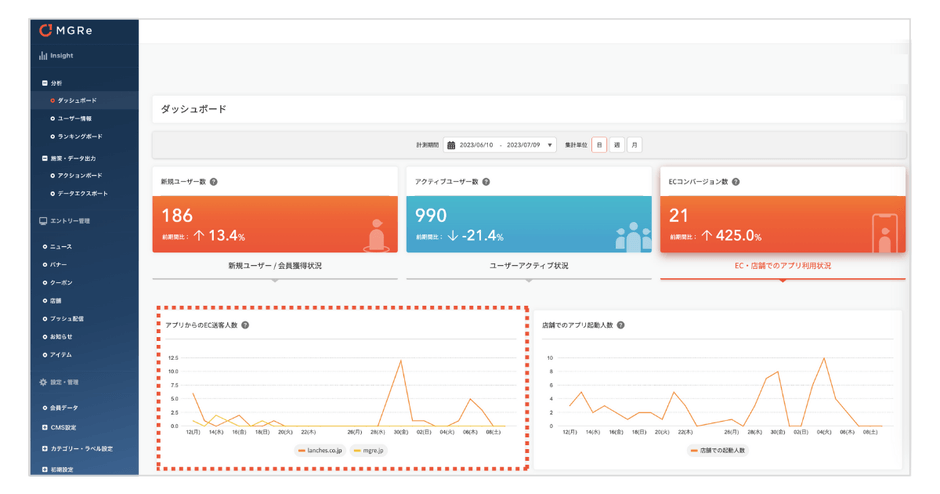Click the Insight bar chart icon

tap(43, 56)
